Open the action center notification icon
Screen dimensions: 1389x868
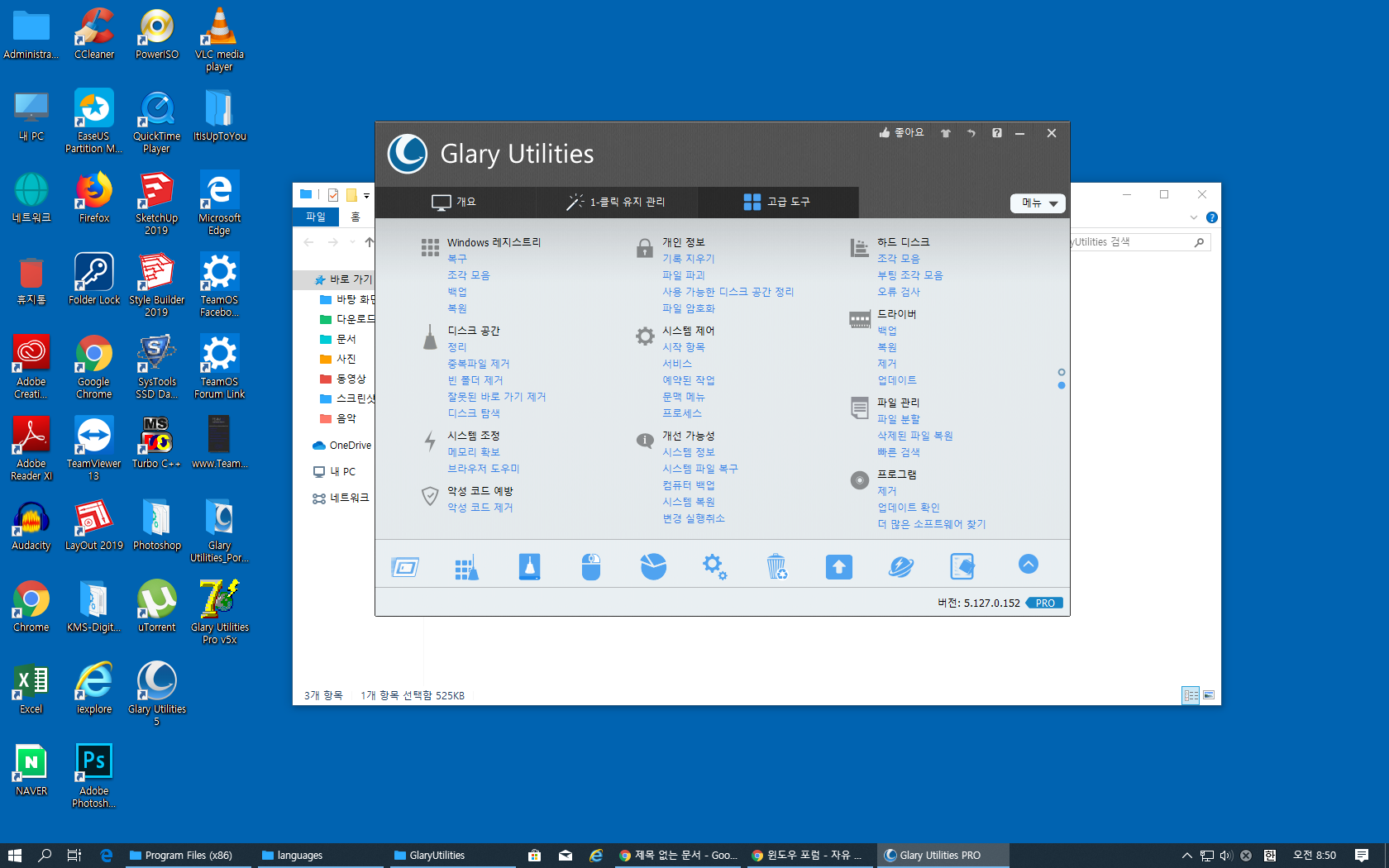pos(1362,856)
